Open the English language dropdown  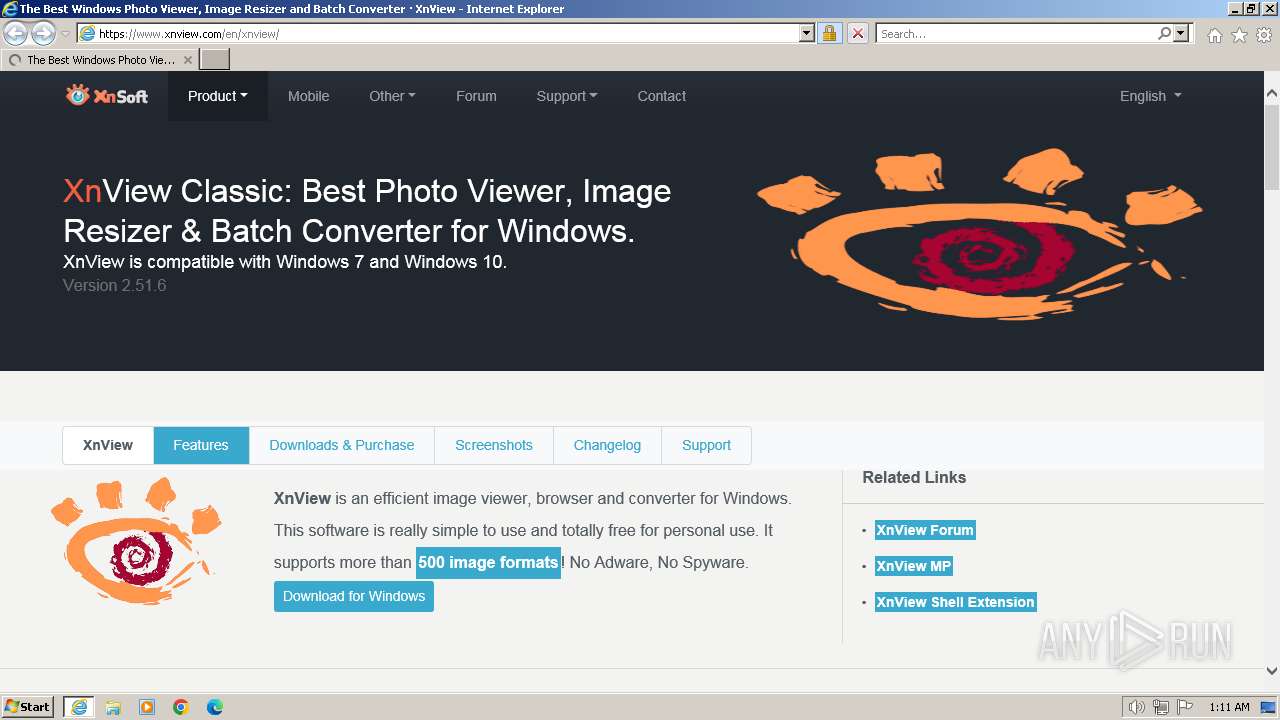click(x=1150, y=96)
